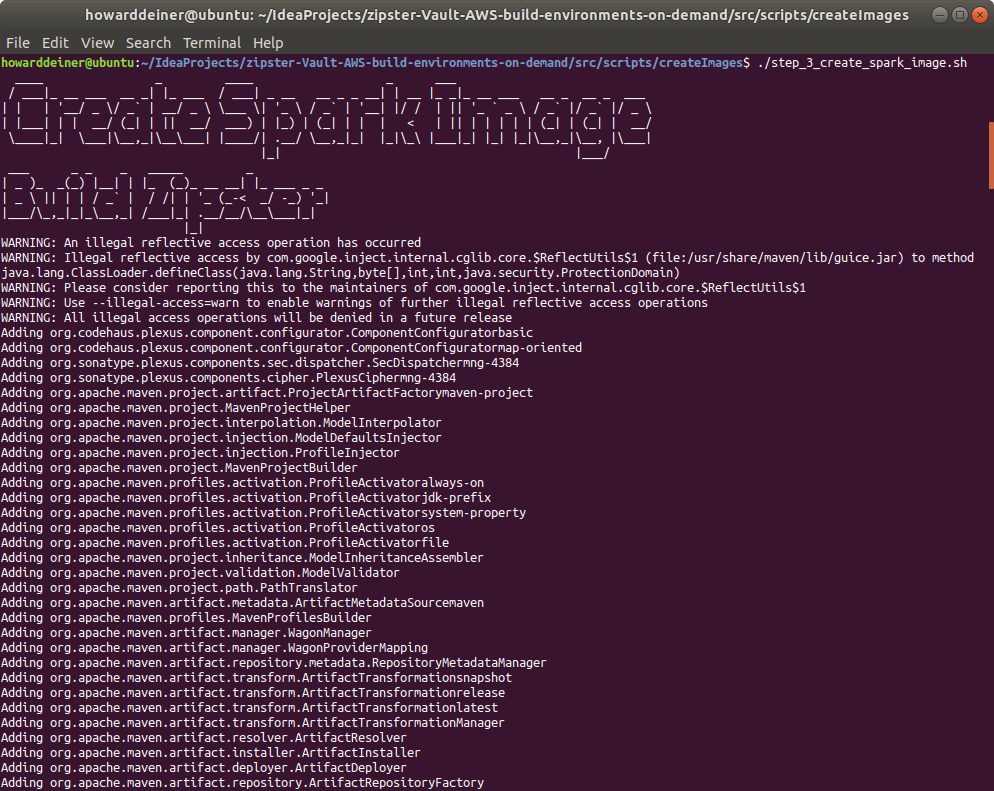Click the RepositoryMetadataManager line

coord(274,663)
